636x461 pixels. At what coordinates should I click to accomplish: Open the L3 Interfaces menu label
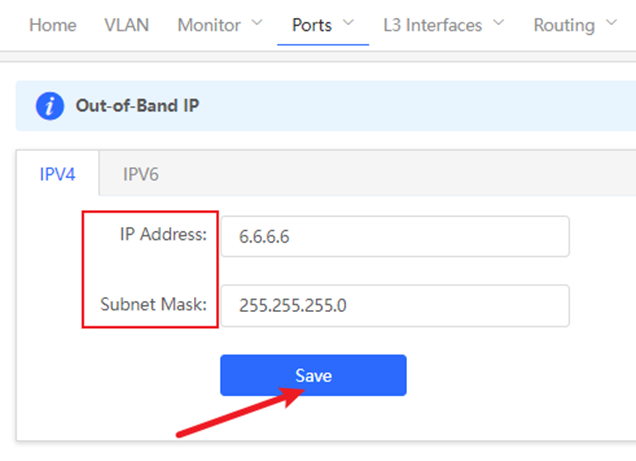point(432,24)
